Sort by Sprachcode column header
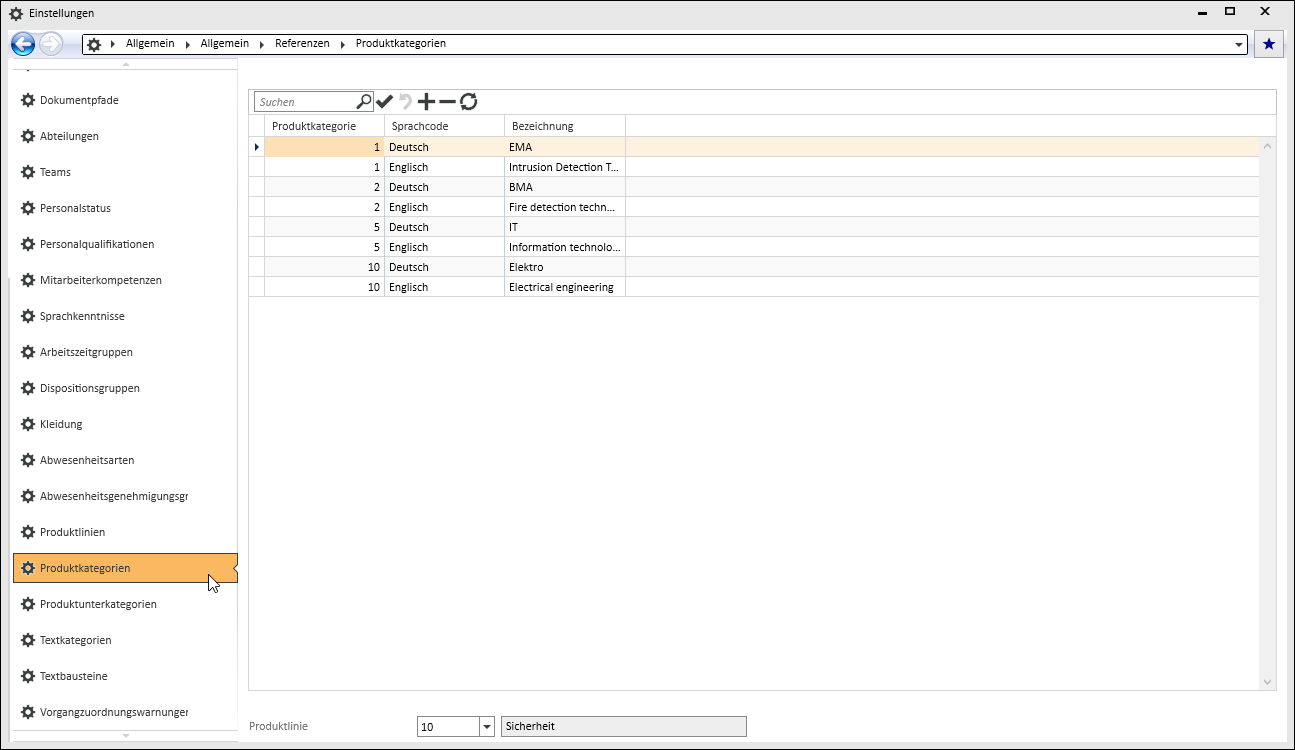 point(444,126)
